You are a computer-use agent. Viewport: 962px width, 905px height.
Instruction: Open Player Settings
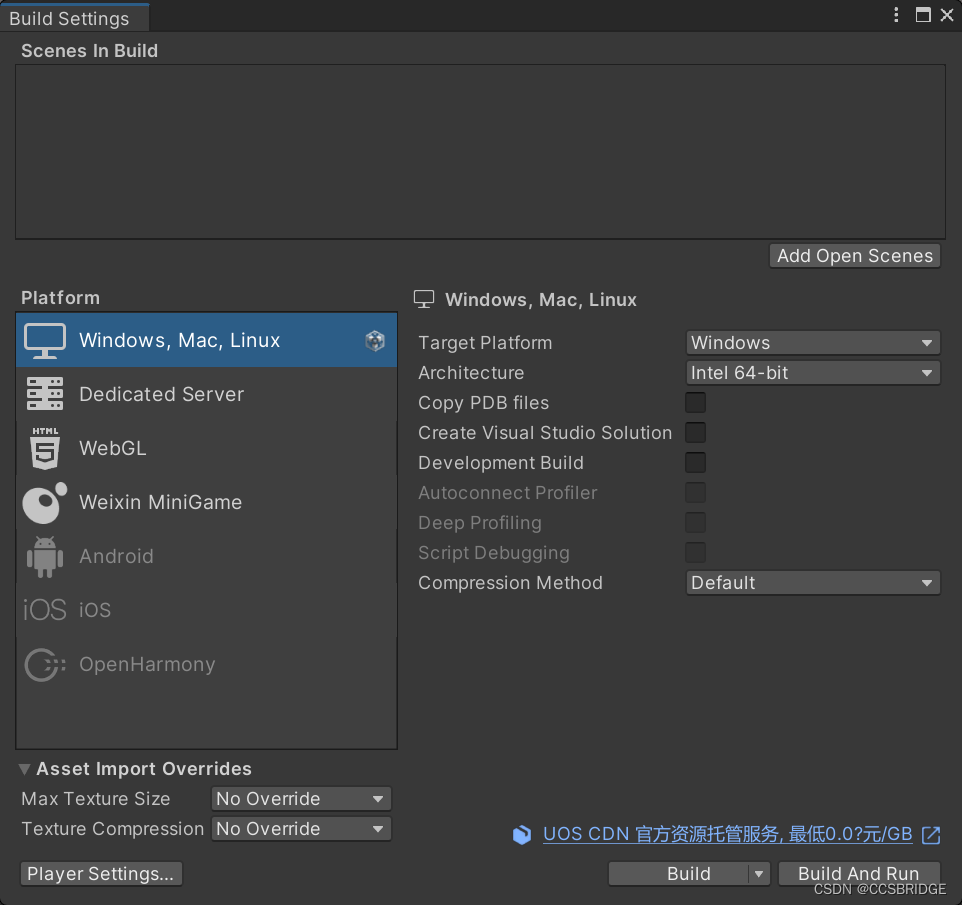[x=101, y=874]
